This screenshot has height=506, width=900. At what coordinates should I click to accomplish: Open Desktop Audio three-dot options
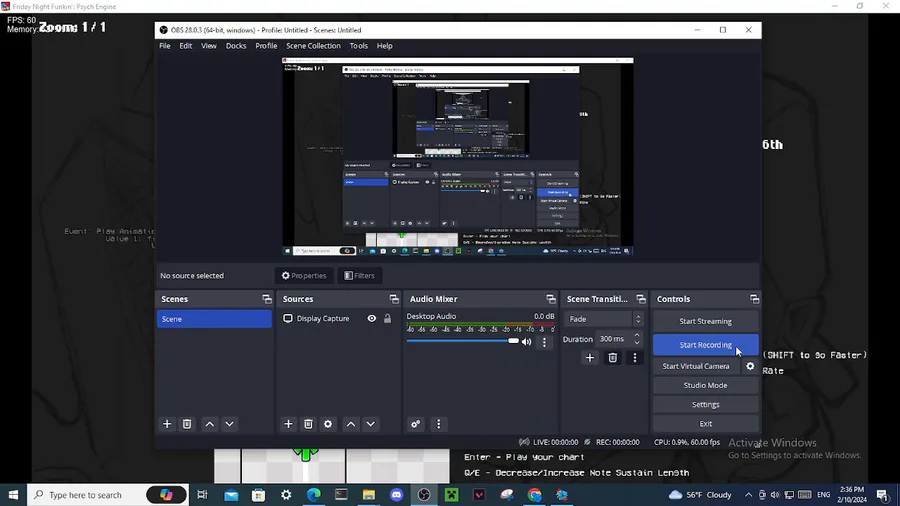545,342
